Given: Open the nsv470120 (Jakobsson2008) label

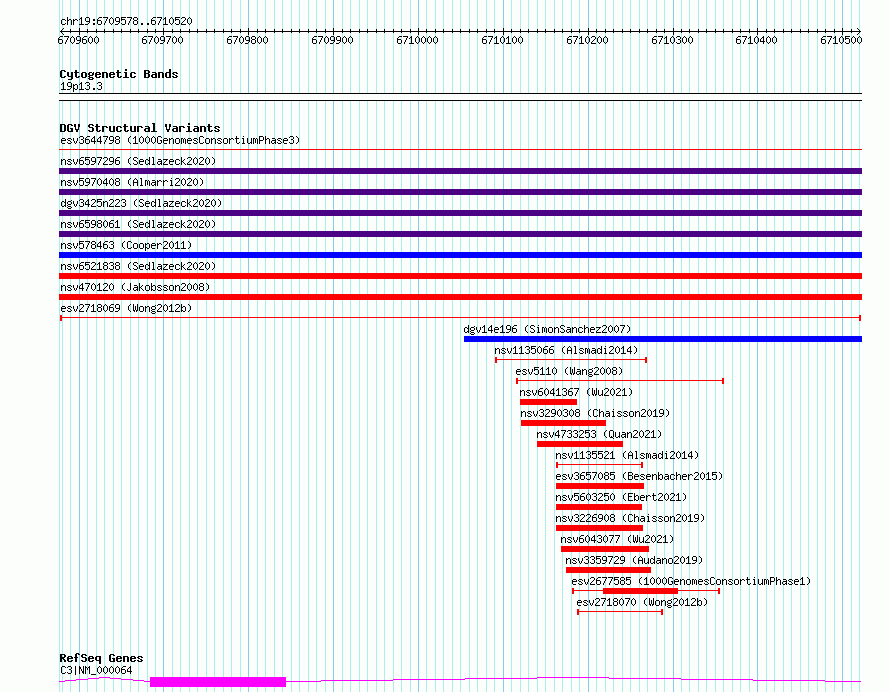Looking at the screenshot, I should point(135,287).
